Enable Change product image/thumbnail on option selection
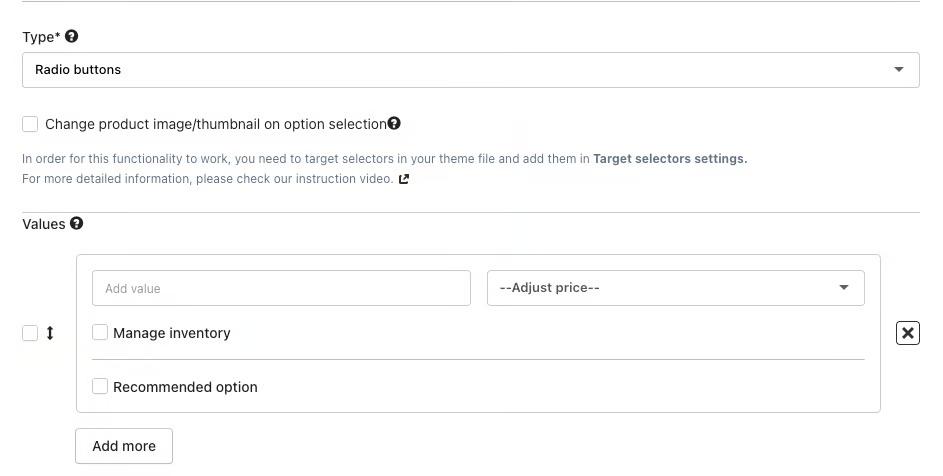Image resolution: width=943 pixels, height=476 pixels. click(x=30, y=124)
